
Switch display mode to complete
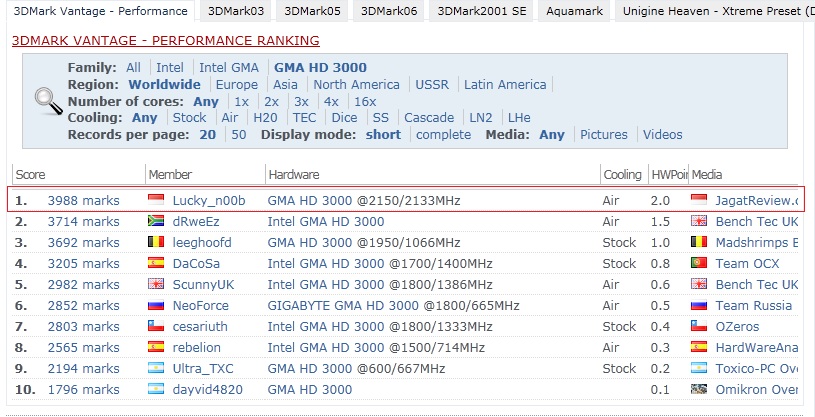click(x=443, y=135)
